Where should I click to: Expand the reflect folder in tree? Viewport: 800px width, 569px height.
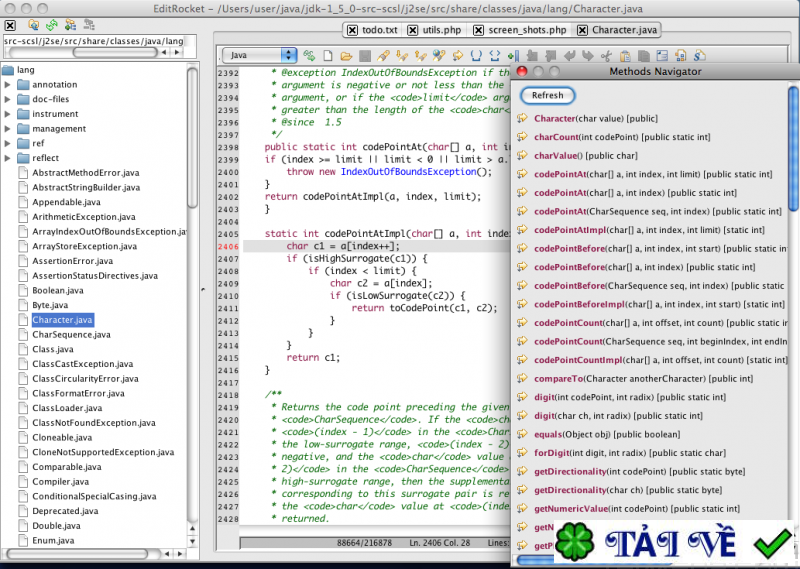pos(9,158)
